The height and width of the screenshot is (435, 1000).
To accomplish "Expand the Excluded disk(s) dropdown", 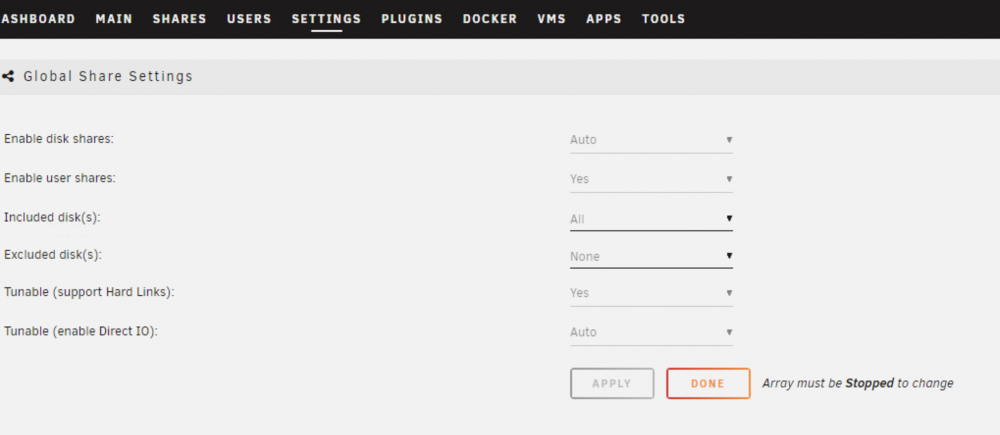I will pyautogui.click(x=651, y=256).
